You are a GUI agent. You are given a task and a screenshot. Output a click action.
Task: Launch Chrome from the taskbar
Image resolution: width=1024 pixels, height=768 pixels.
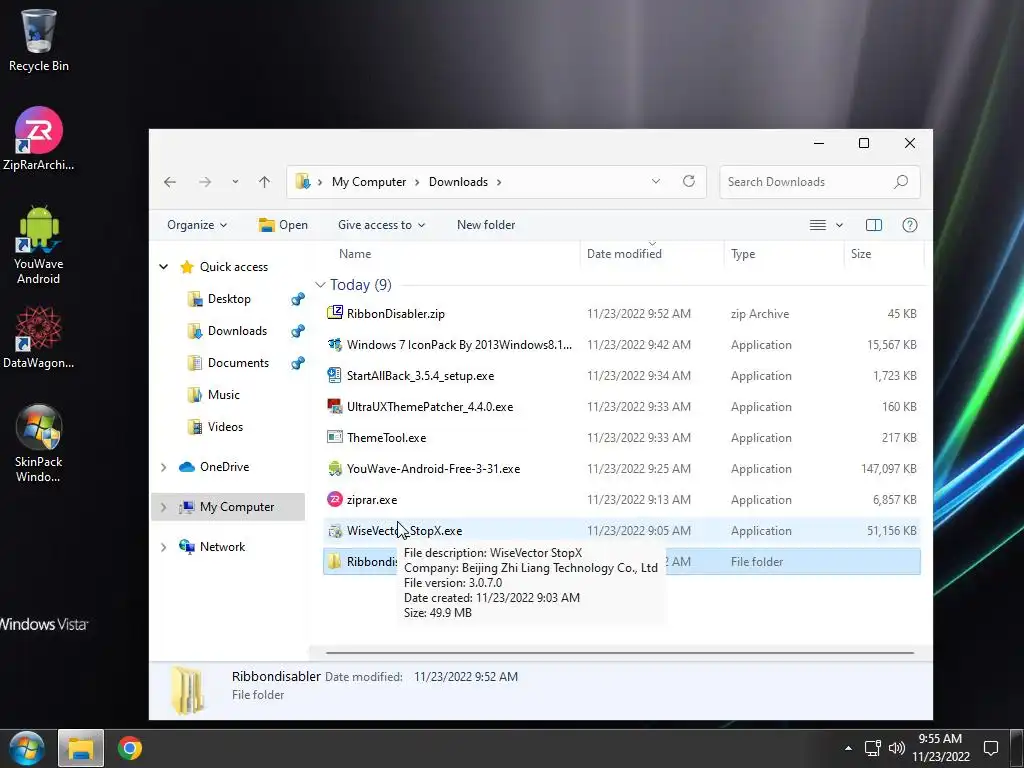129,748
